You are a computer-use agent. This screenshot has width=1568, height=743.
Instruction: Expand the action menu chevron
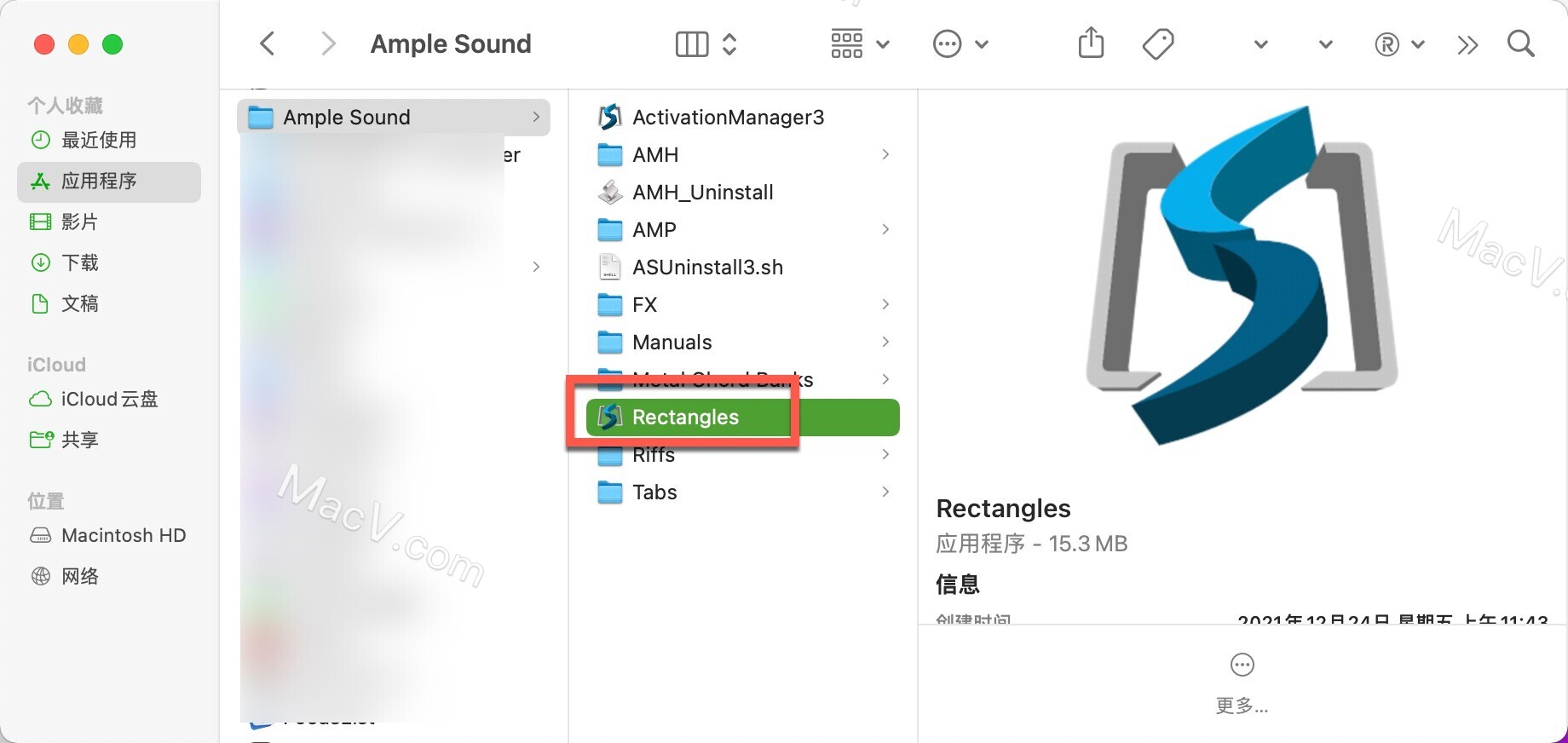[982, 44]
